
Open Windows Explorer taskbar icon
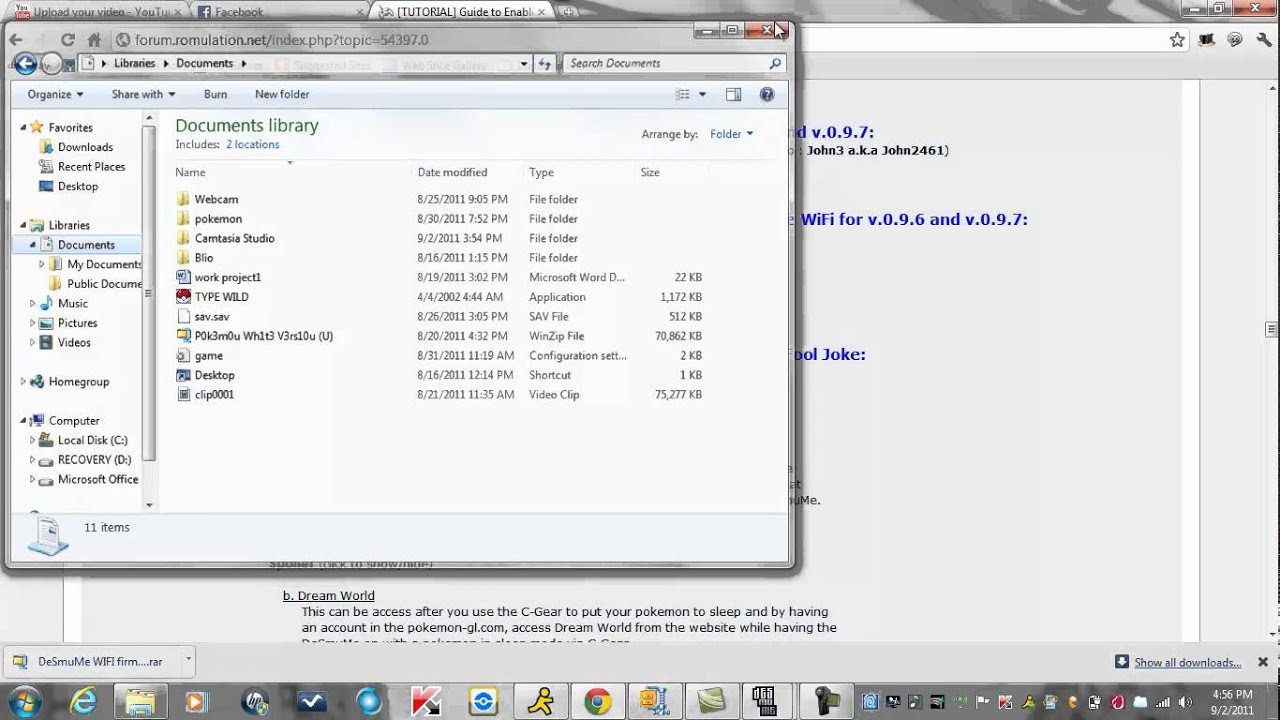(140, 701)
